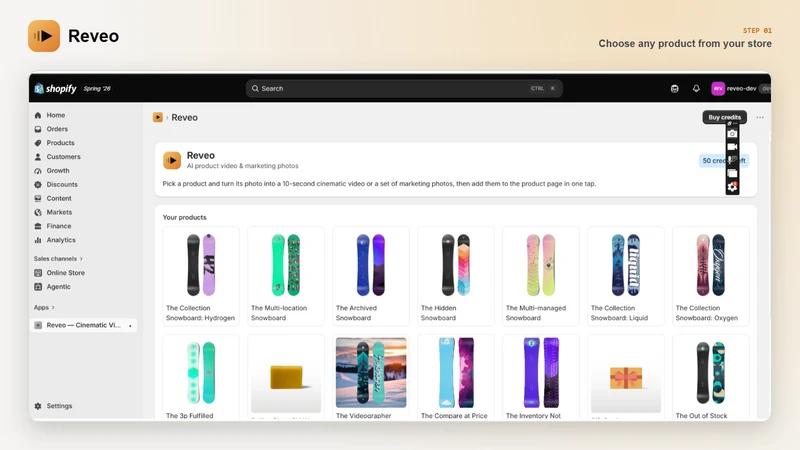
Task: Open the Home page from the sidebar
Action: click(56, 115)
